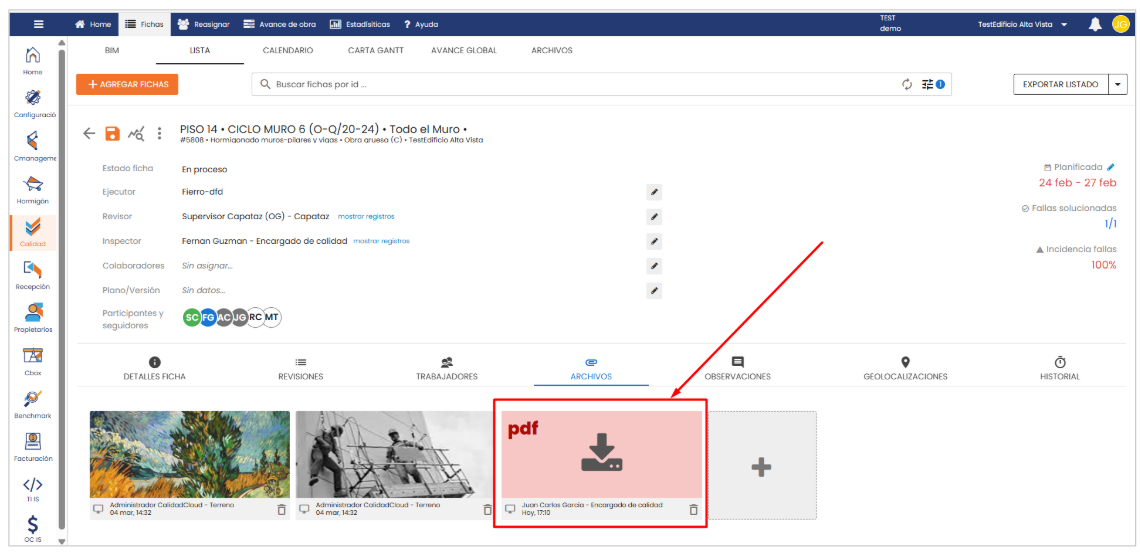The image size is (1140, 554).
Task: Open the Observaciones tab
Action: click(737, 368)
